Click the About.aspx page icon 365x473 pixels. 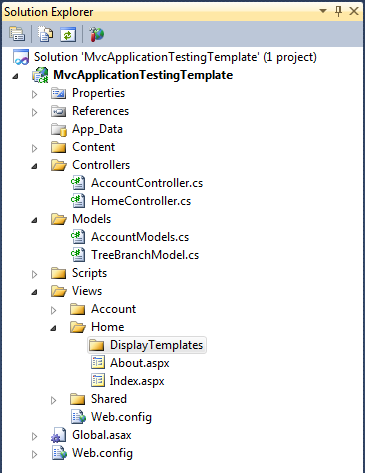tap(98, 362)
